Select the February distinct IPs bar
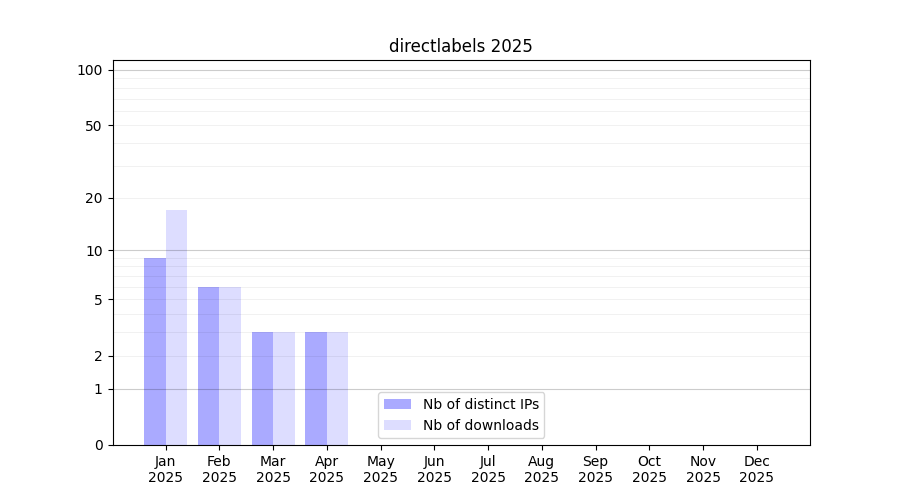This screenshot has width=900, height=500. coord(208,366)
